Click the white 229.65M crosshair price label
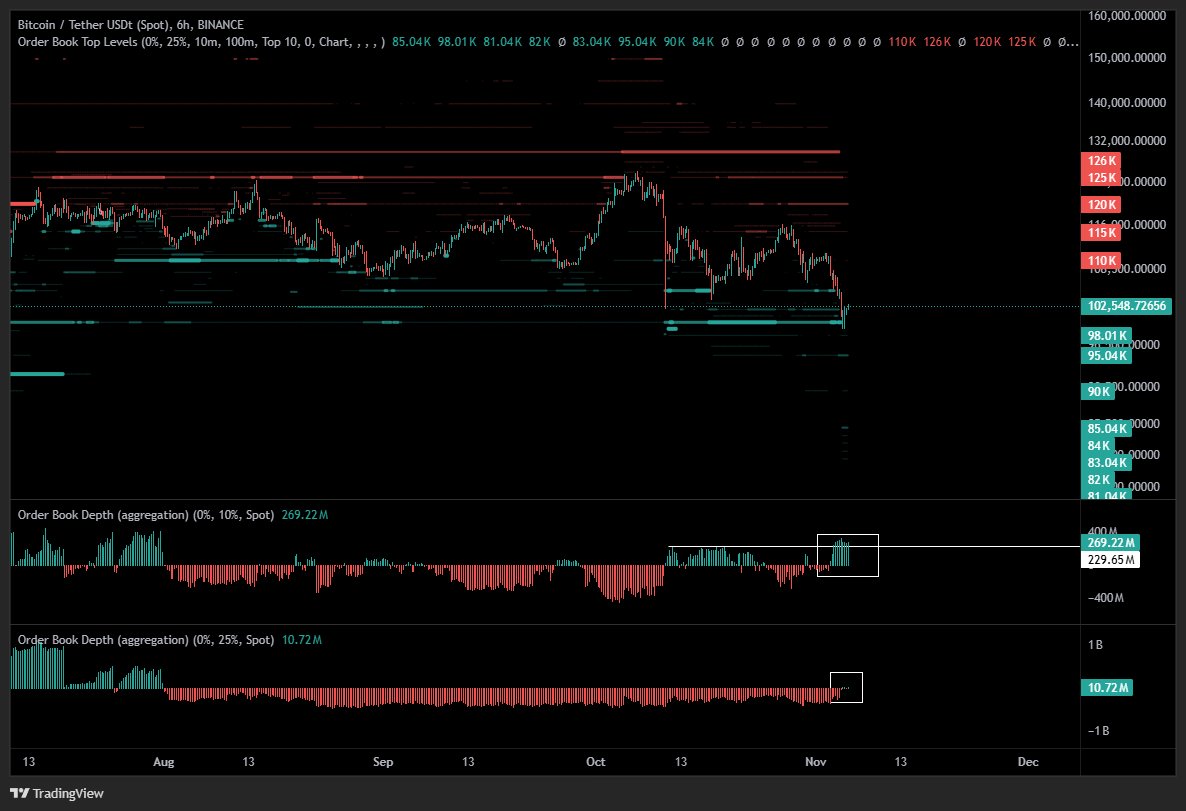This screenshot has height=811, width=1186. pyautogui.click(x=1111, y=560)
